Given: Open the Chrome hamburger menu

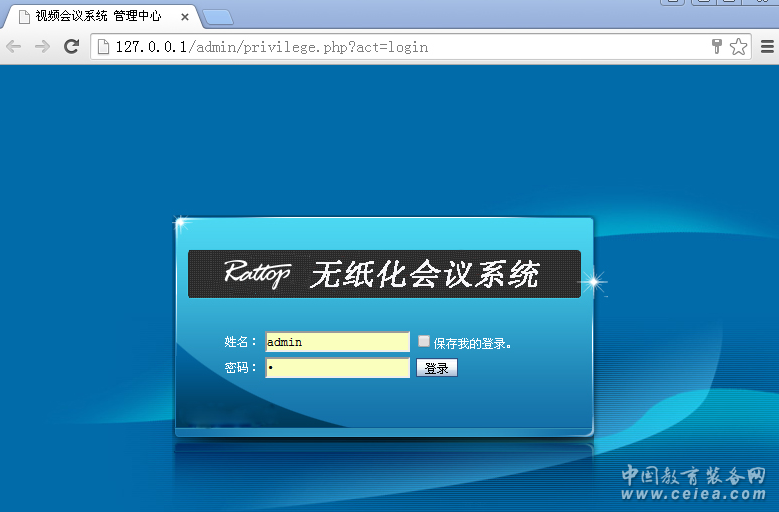Looking at the screenshot, I should pos(767,46).
